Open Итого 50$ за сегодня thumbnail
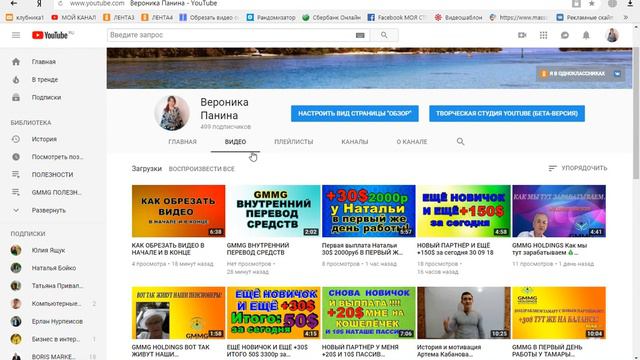Image resolution: width=640 pixels, height=360 pixels. click(273, 313)
